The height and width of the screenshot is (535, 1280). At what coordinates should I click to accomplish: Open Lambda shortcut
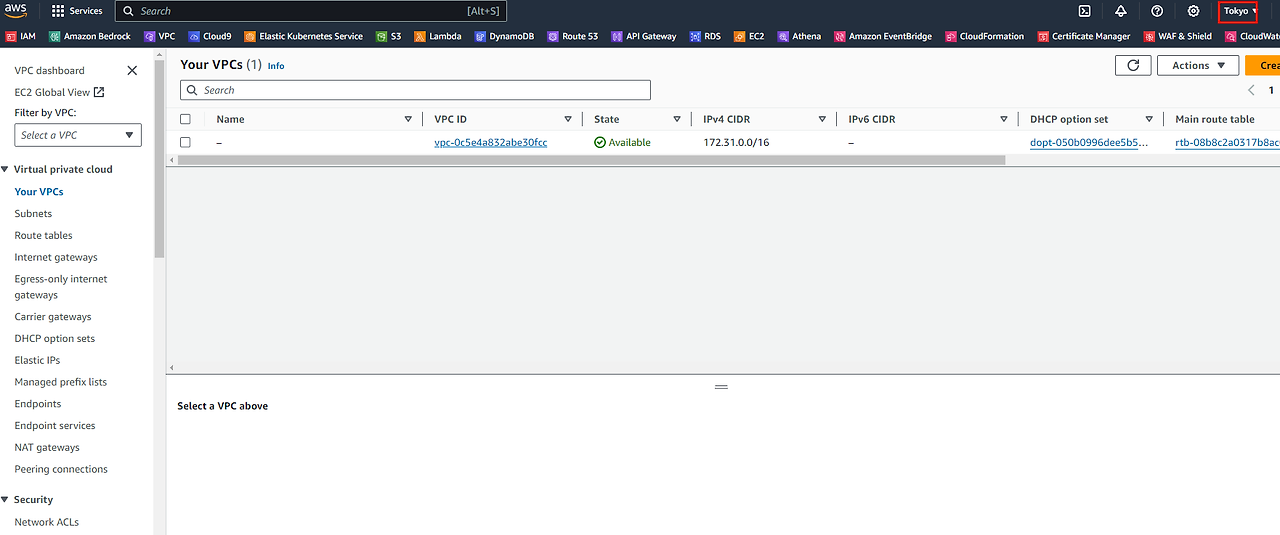pyautogui.click(x=438, y=36)
